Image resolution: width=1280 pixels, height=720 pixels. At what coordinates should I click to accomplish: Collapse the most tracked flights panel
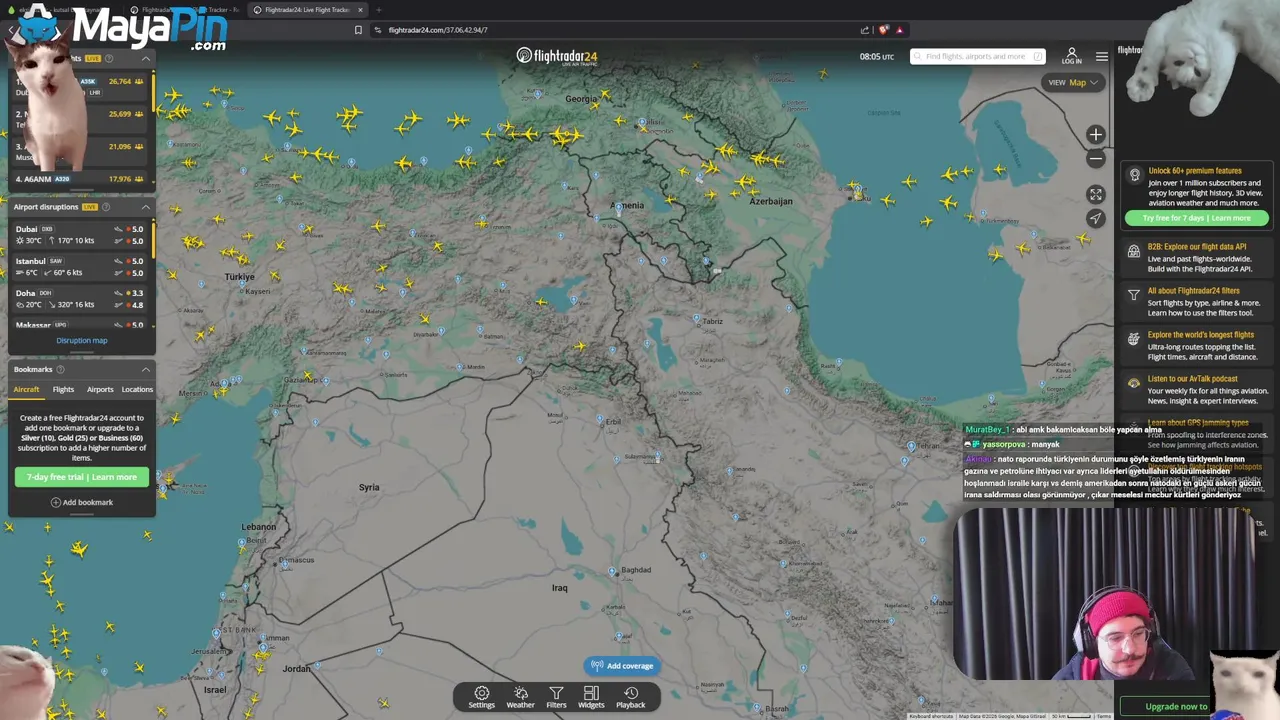point(145,59)
